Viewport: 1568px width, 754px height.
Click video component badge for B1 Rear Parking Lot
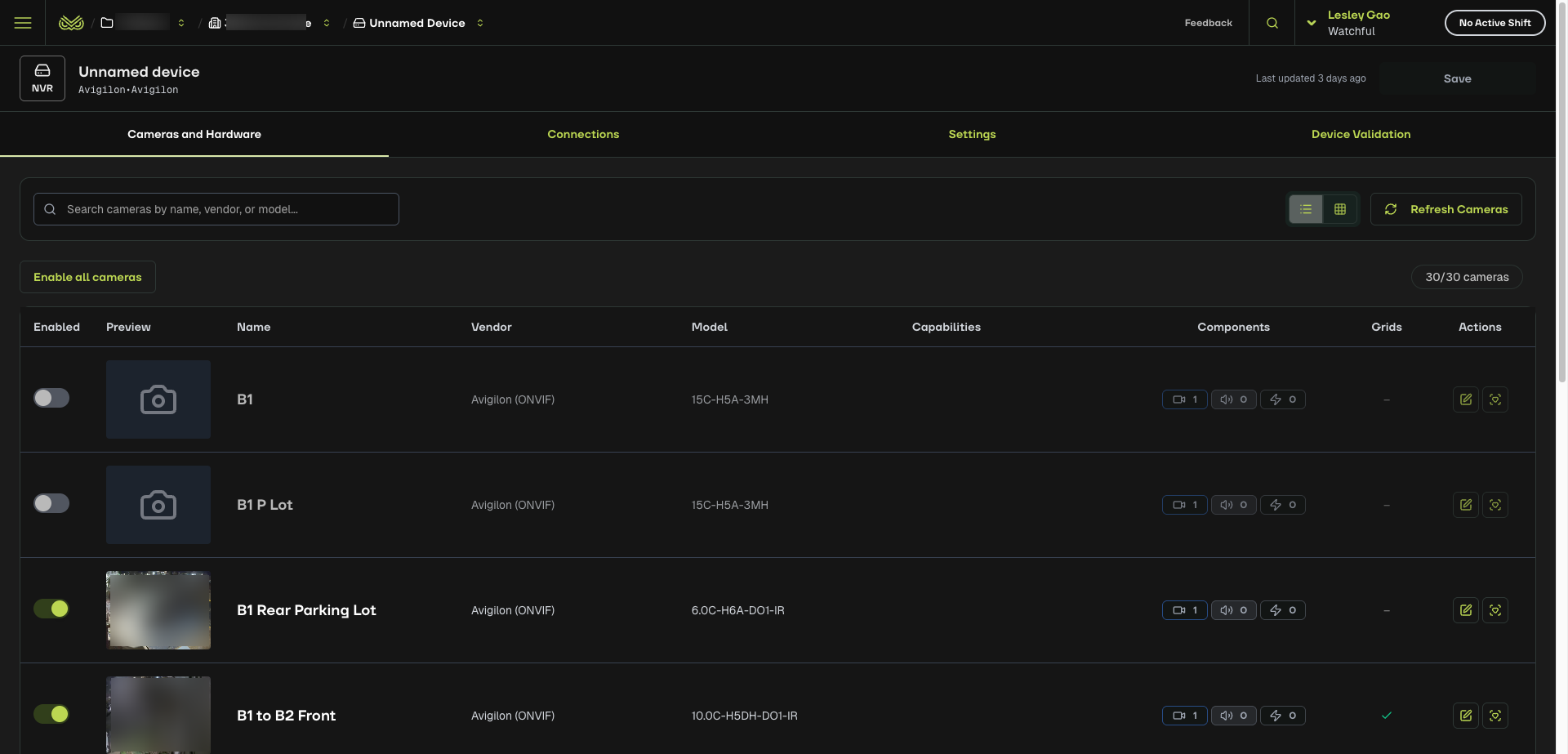pyautogui.click(x=1184, y=610)
